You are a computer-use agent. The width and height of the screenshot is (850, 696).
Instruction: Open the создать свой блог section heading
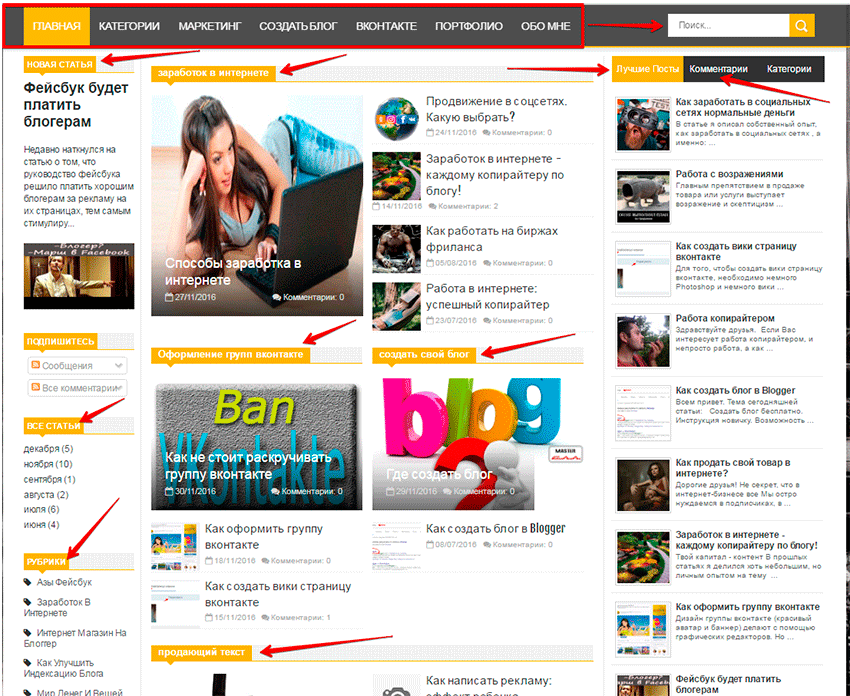tap(424, 355)
